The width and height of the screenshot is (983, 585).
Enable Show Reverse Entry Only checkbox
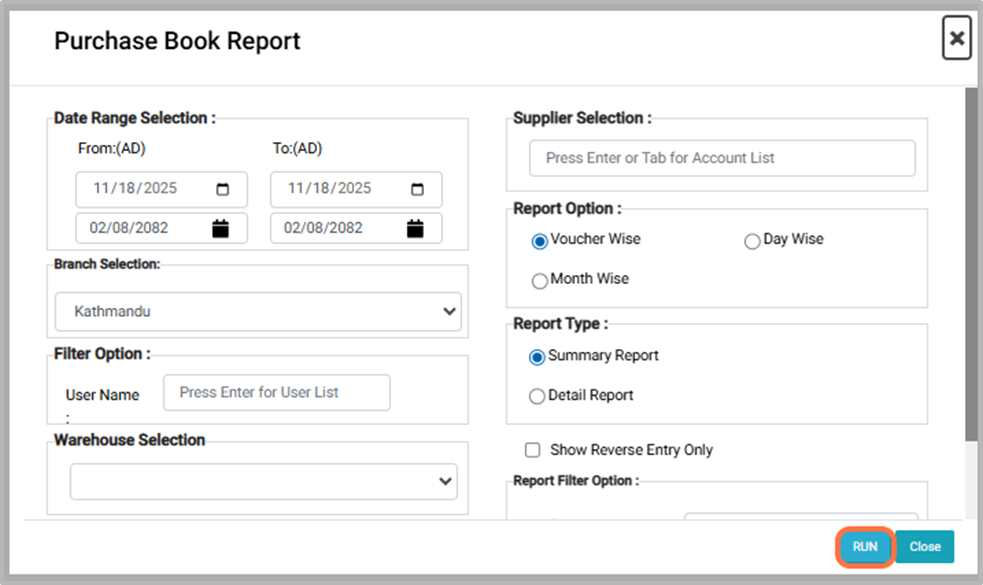(x=533, y=450)
